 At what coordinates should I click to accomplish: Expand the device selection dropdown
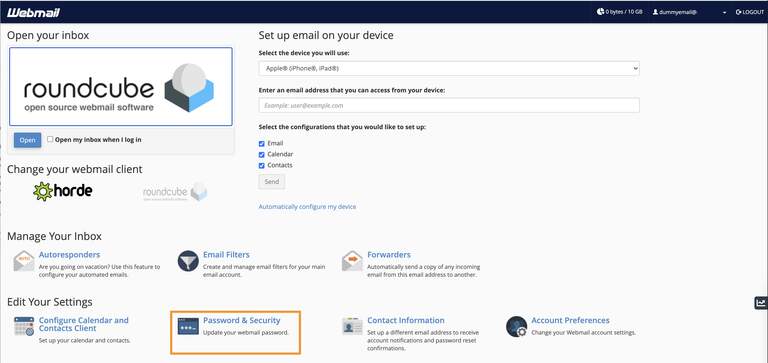[449, 69]
